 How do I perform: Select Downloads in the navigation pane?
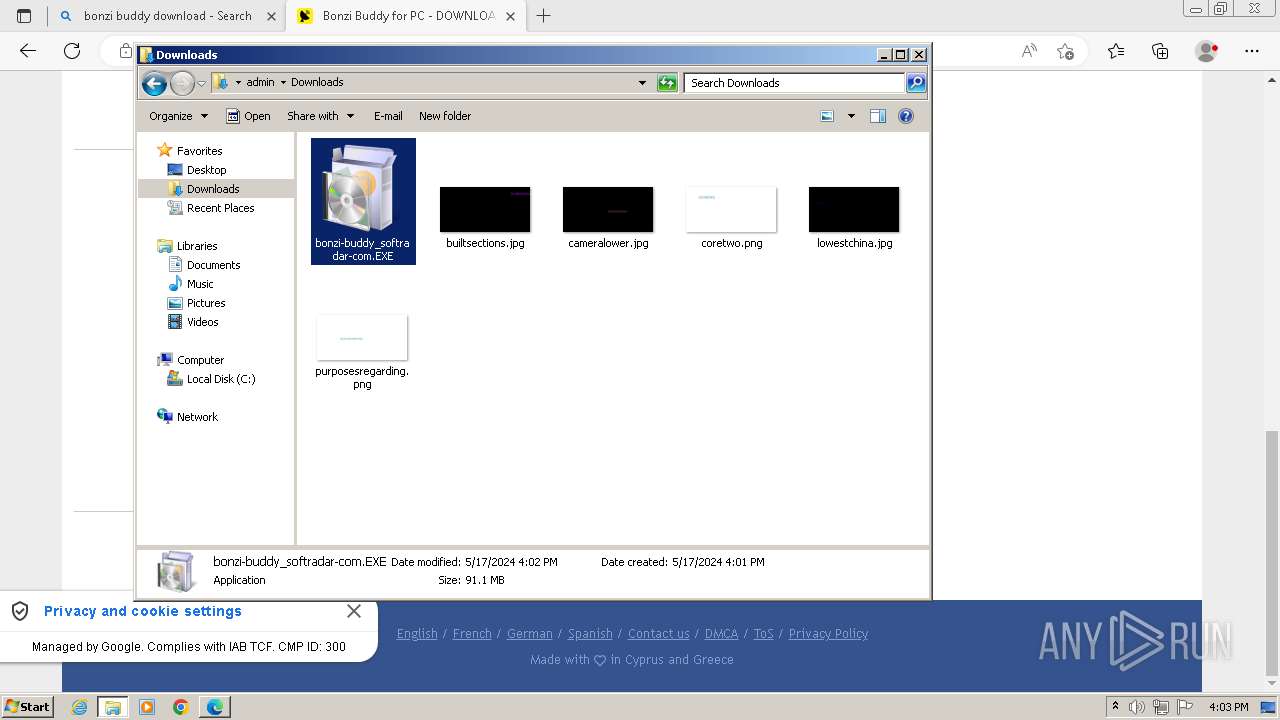213,189
